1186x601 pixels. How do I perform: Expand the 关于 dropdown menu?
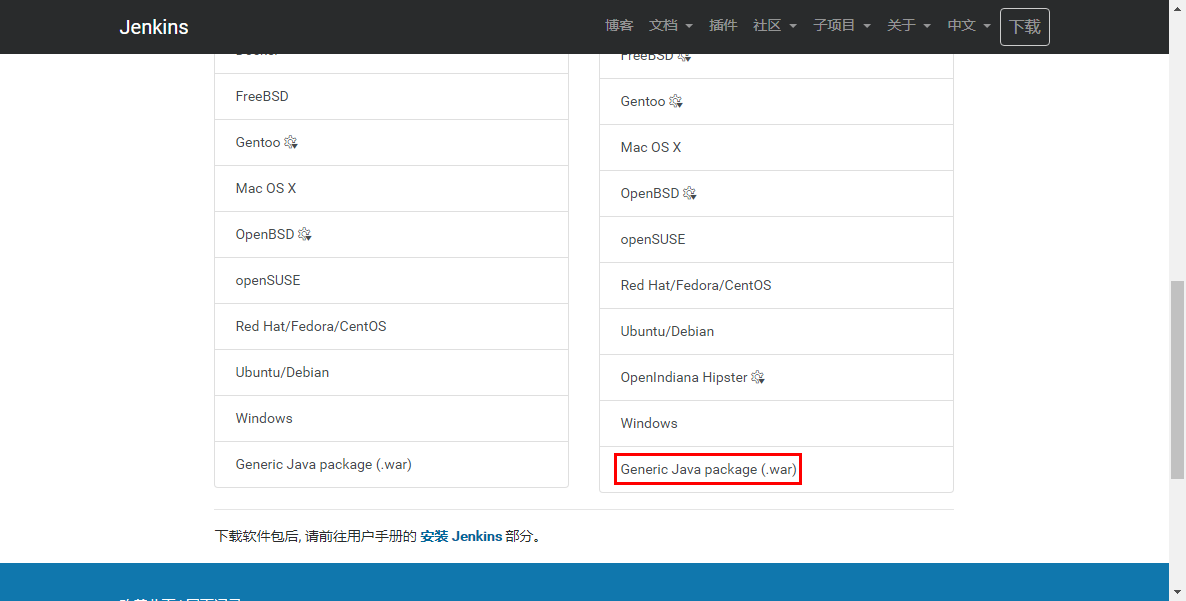pyautogui.click(x=908, y=26)
